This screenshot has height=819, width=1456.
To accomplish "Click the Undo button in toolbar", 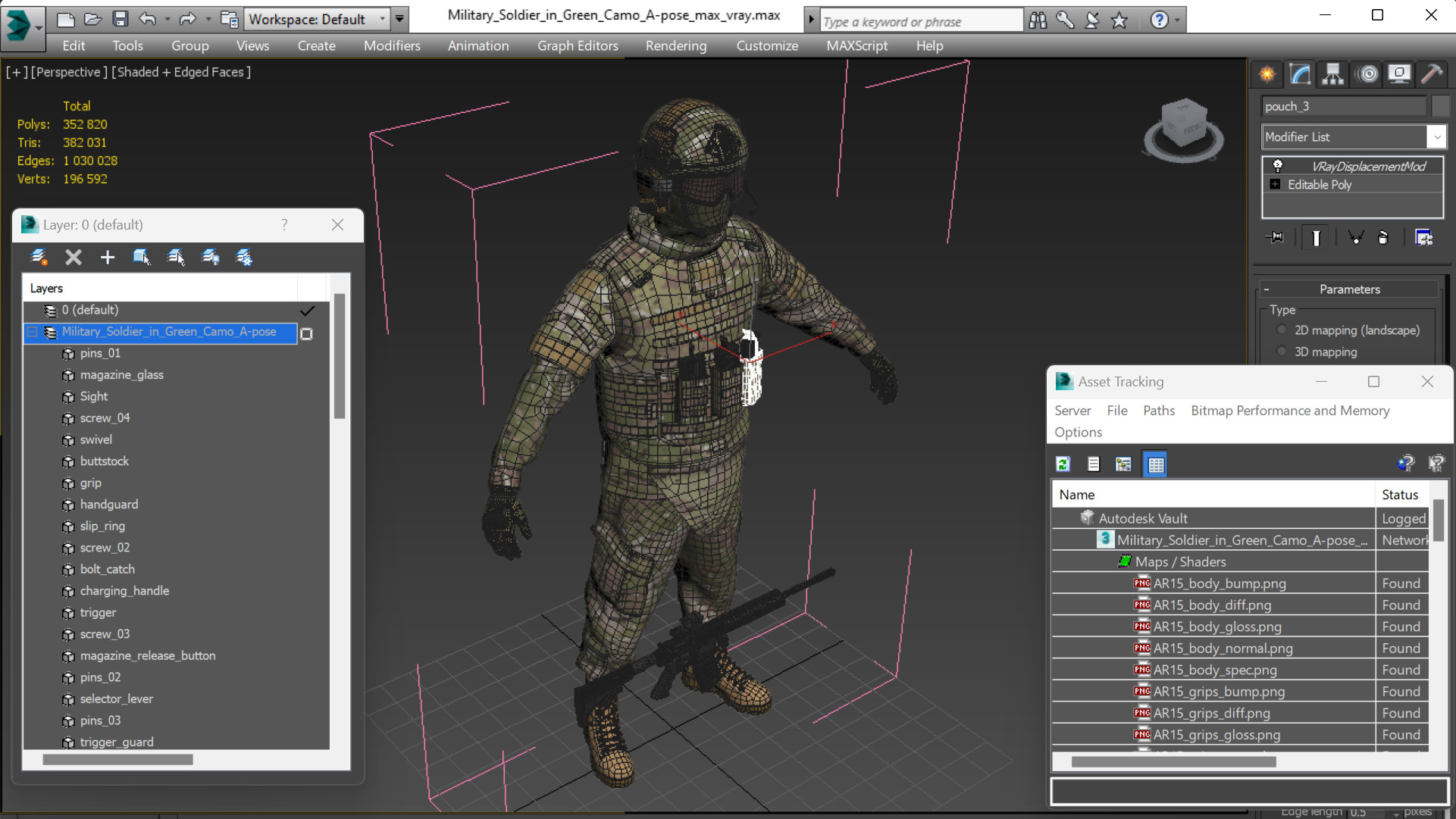I will coord(148,19).
